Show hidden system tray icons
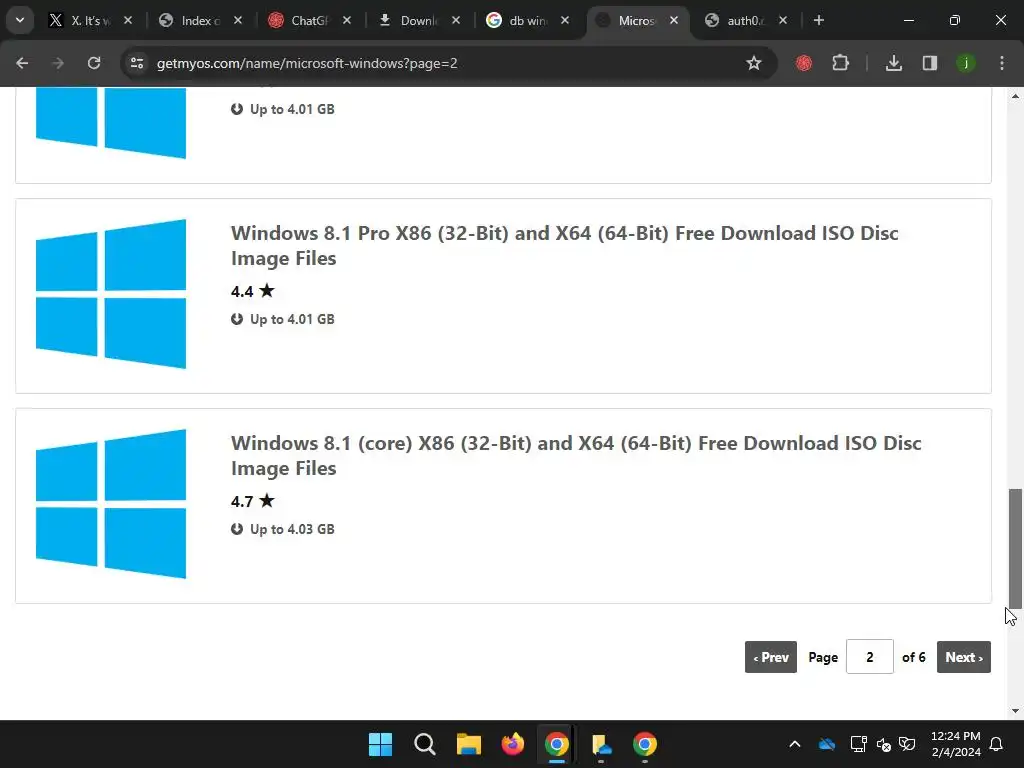 [795, 744]
